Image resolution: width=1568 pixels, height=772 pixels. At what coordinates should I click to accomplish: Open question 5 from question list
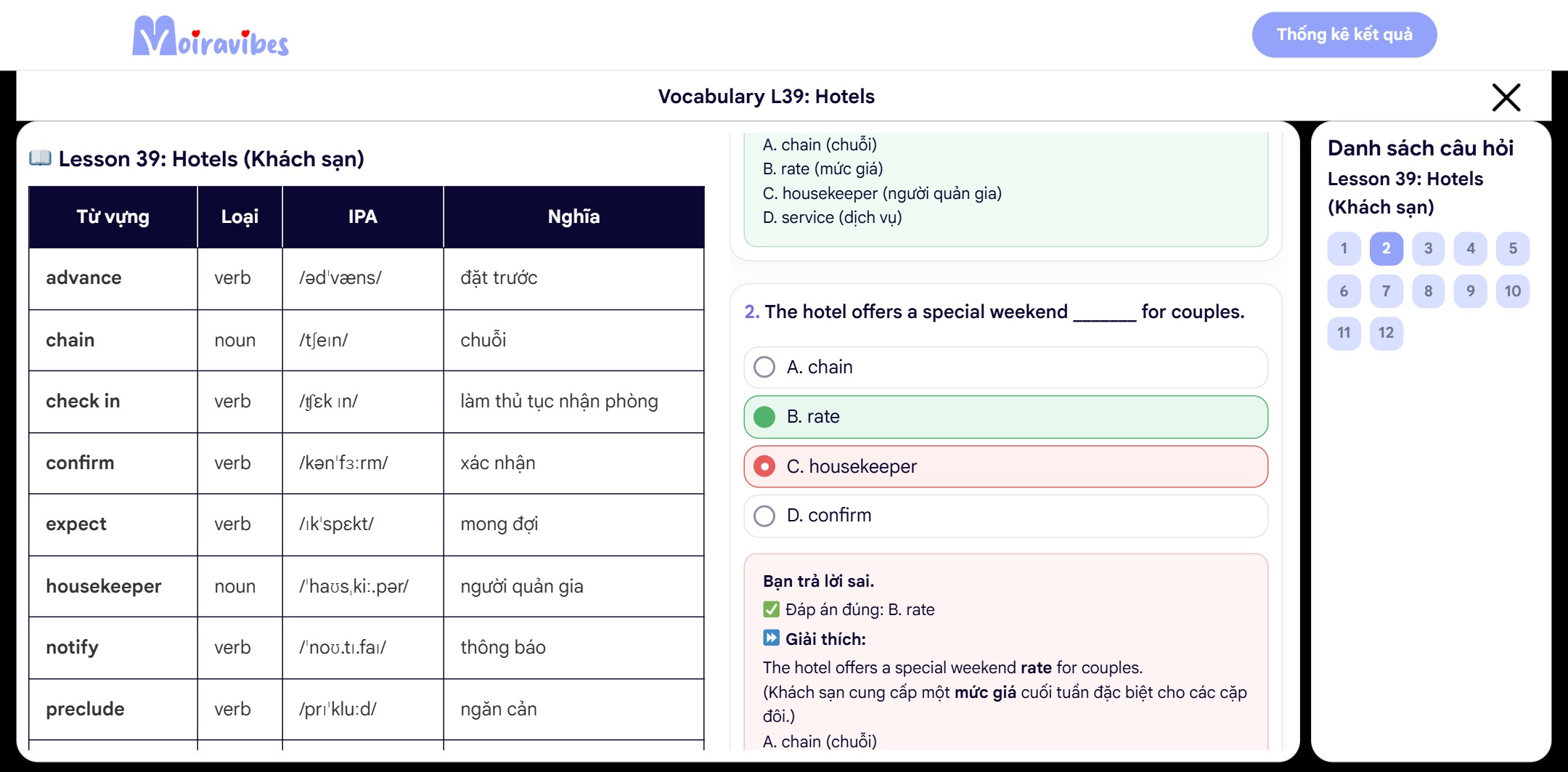pos(1513,248)
